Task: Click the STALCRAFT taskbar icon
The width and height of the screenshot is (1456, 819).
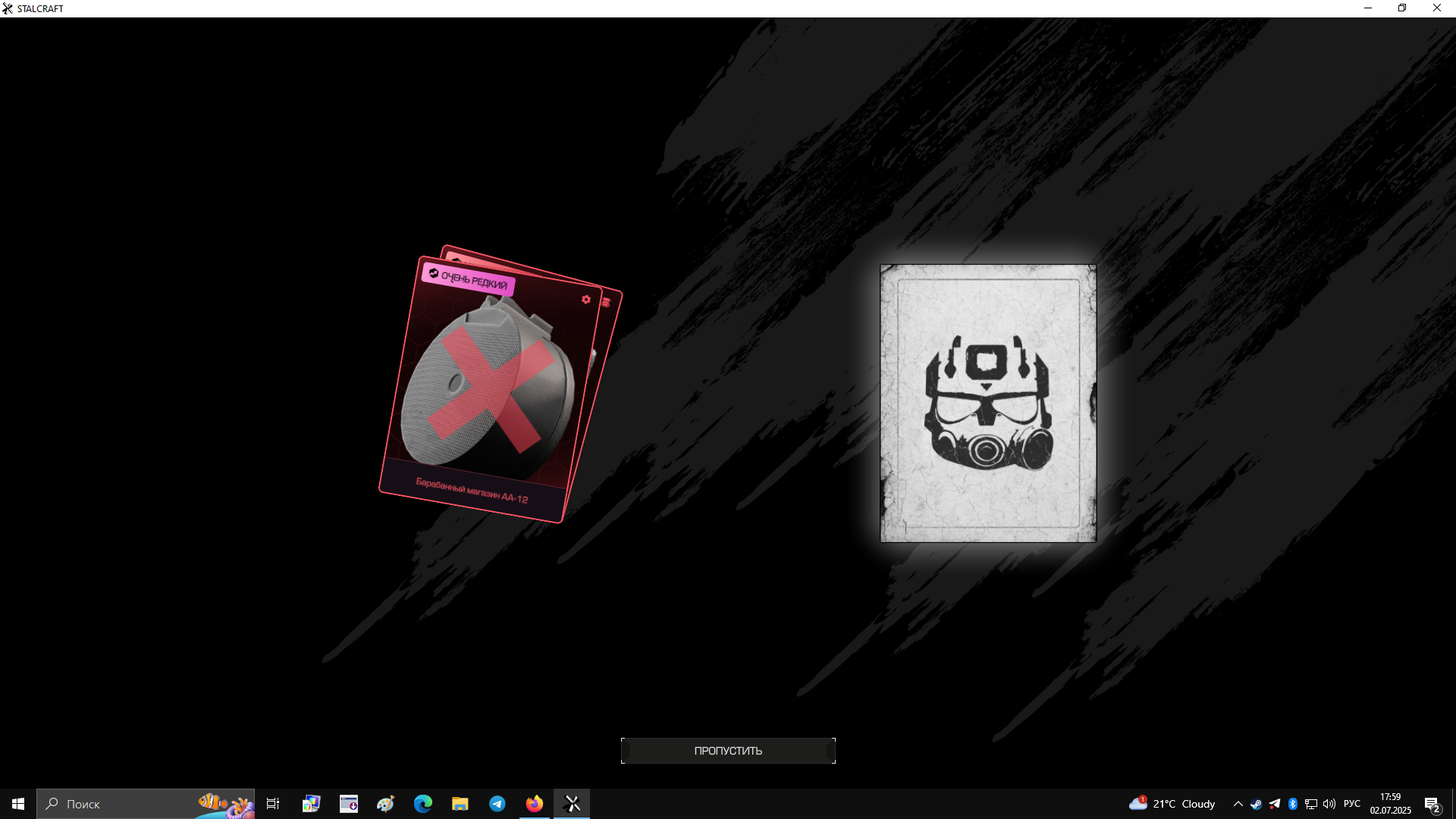Action: tap(573, 804)
